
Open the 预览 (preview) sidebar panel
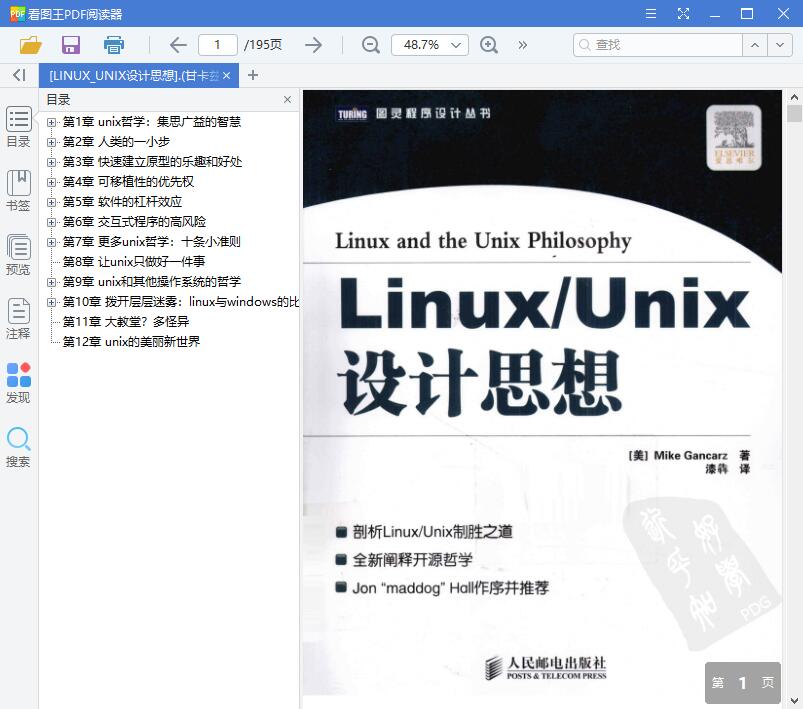[18, 255]
